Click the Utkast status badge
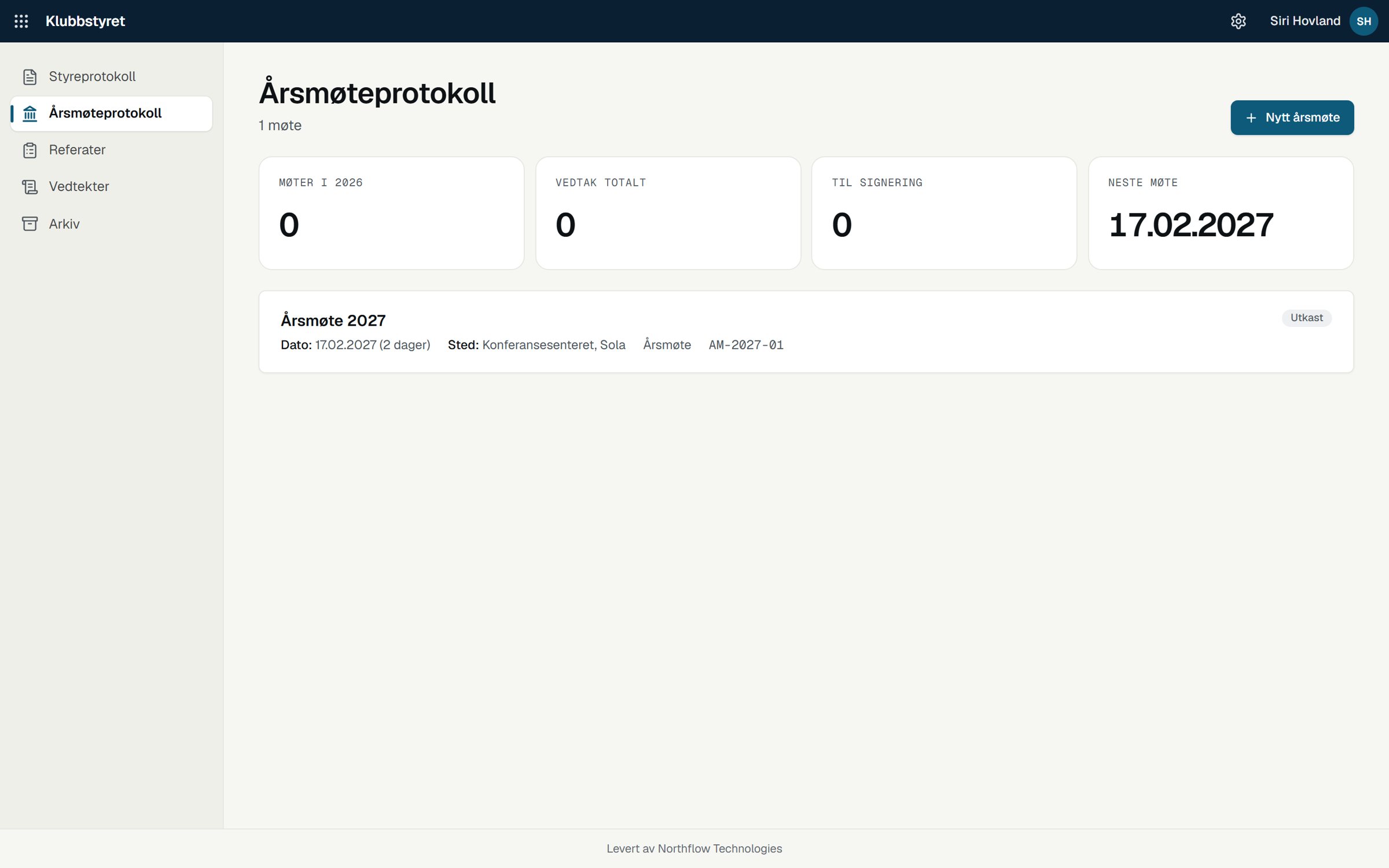This screenshot has width=1389, height=868. point(1306,318)
